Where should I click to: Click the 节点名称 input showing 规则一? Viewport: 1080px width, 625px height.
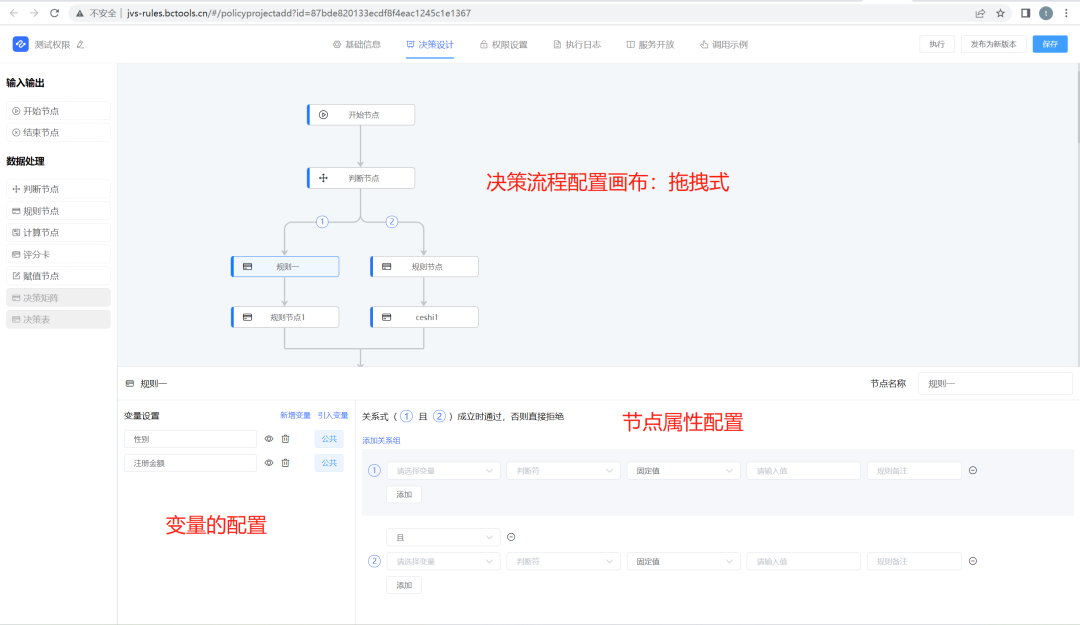(x=995, y=383)
